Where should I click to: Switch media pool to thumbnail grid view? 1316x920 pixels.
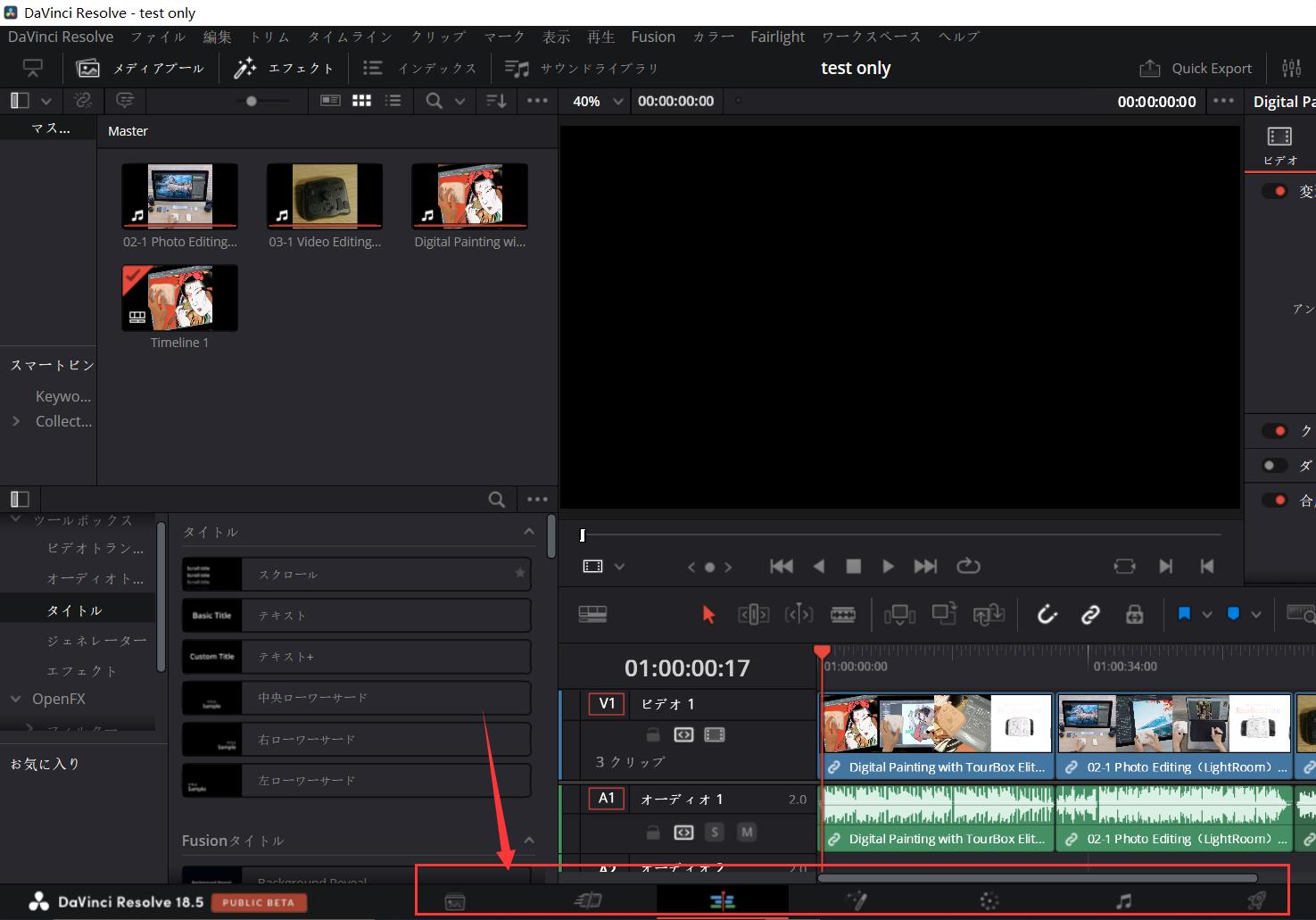[361, 101]
